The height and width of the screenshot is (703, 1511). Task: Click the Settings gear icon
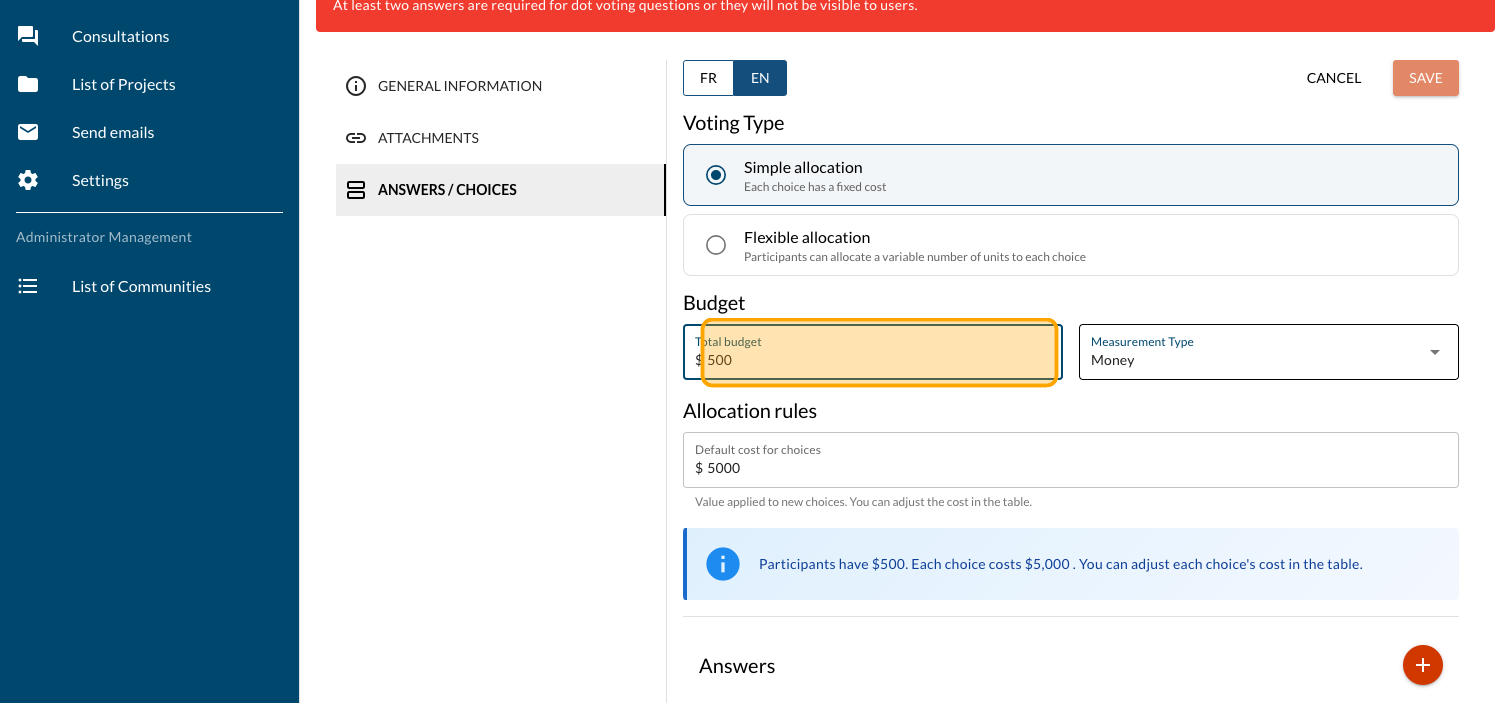click(28, 181)
